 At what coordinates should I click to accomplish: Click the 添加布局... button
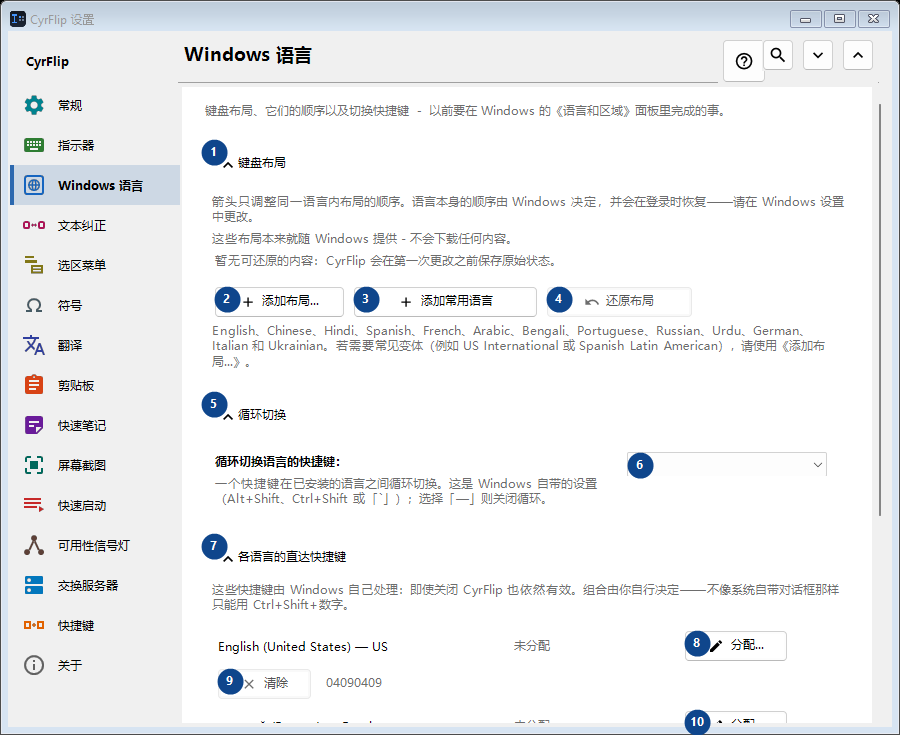point(280,302)
